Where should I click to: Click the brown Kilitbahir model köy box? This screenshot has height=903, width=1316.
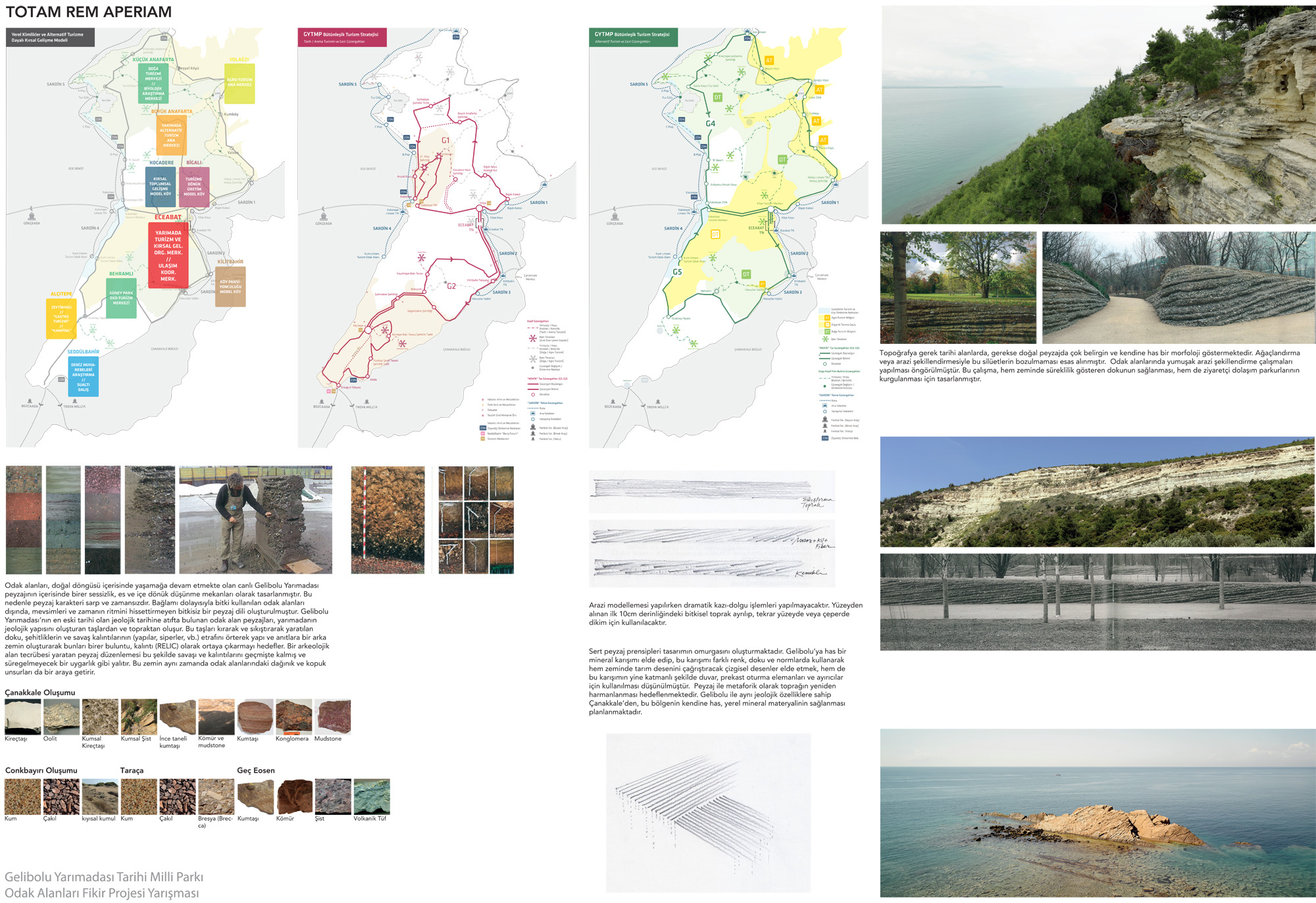(x=230, y=286)
